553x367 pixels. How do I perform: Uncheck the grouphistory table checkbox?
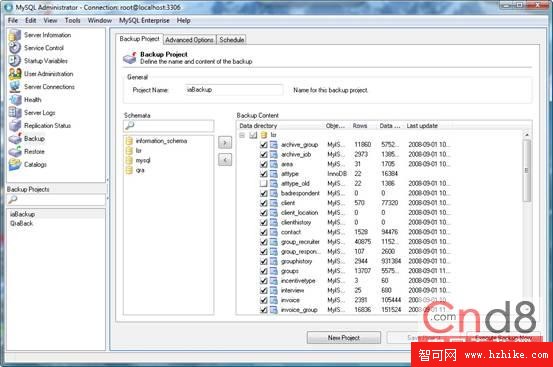263,262
